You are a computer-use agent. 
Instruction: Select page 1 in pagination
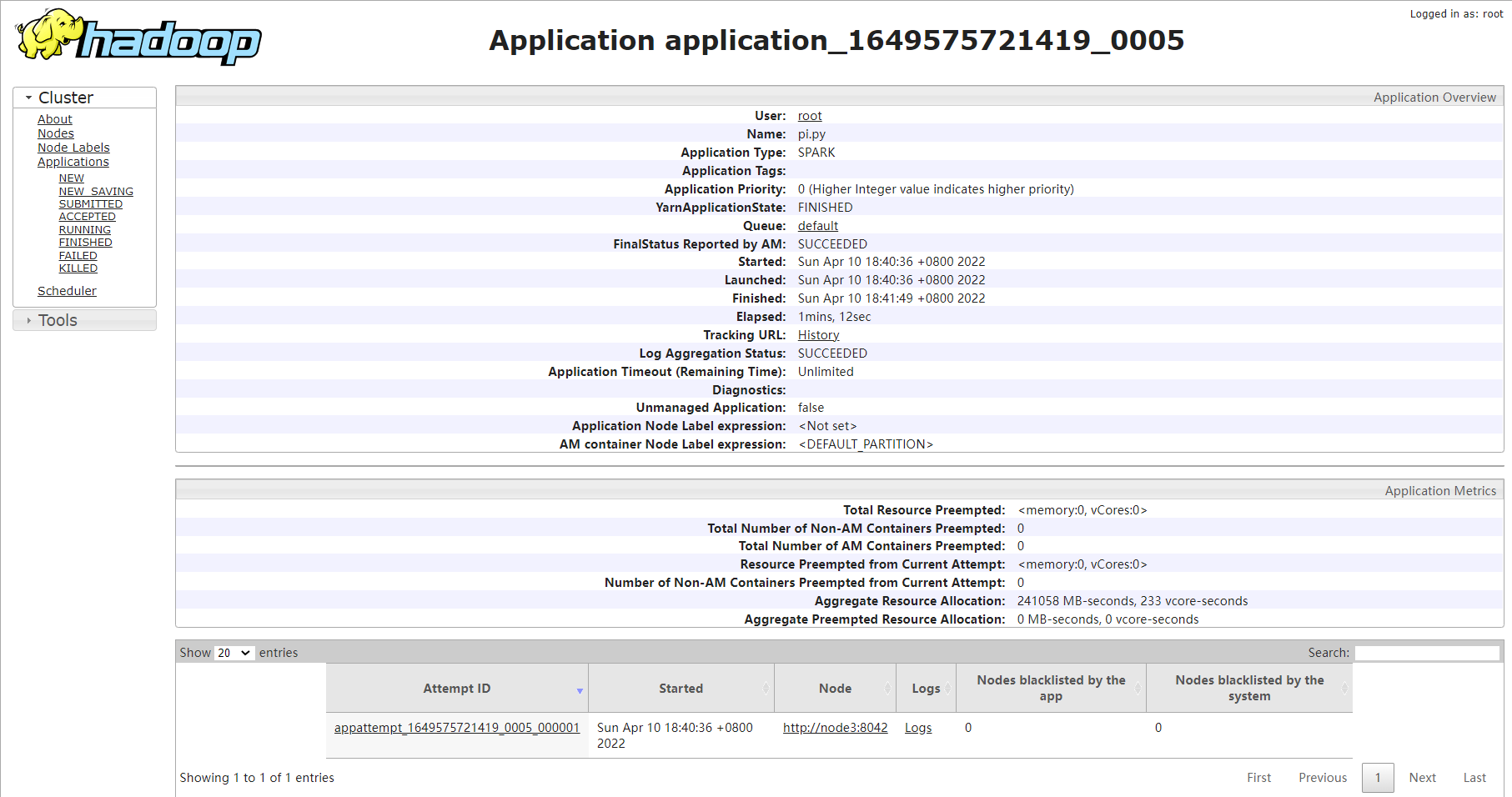(1378, 778)
